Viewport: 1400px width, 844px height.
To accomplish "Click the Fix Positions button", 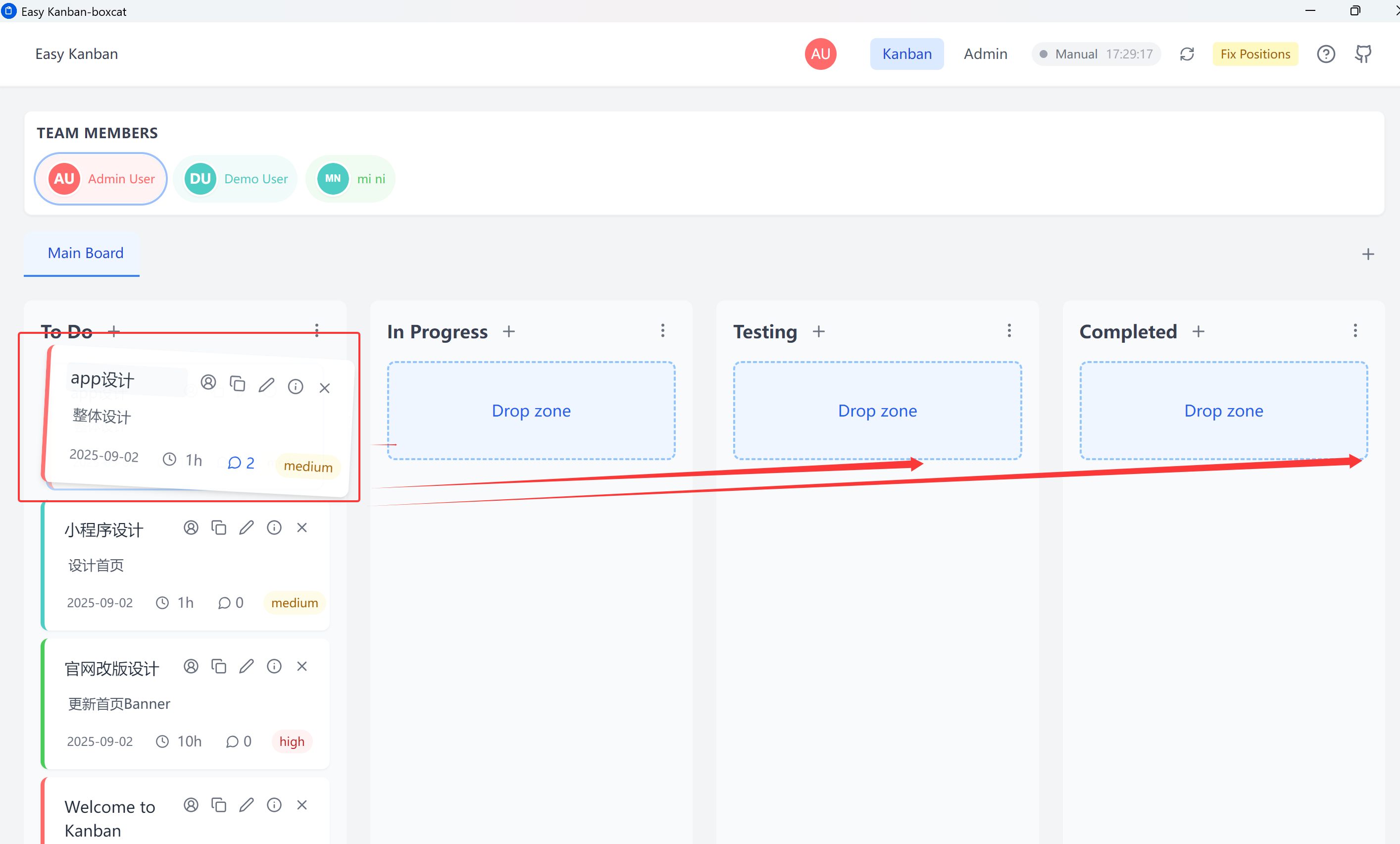I will 1255,54.
